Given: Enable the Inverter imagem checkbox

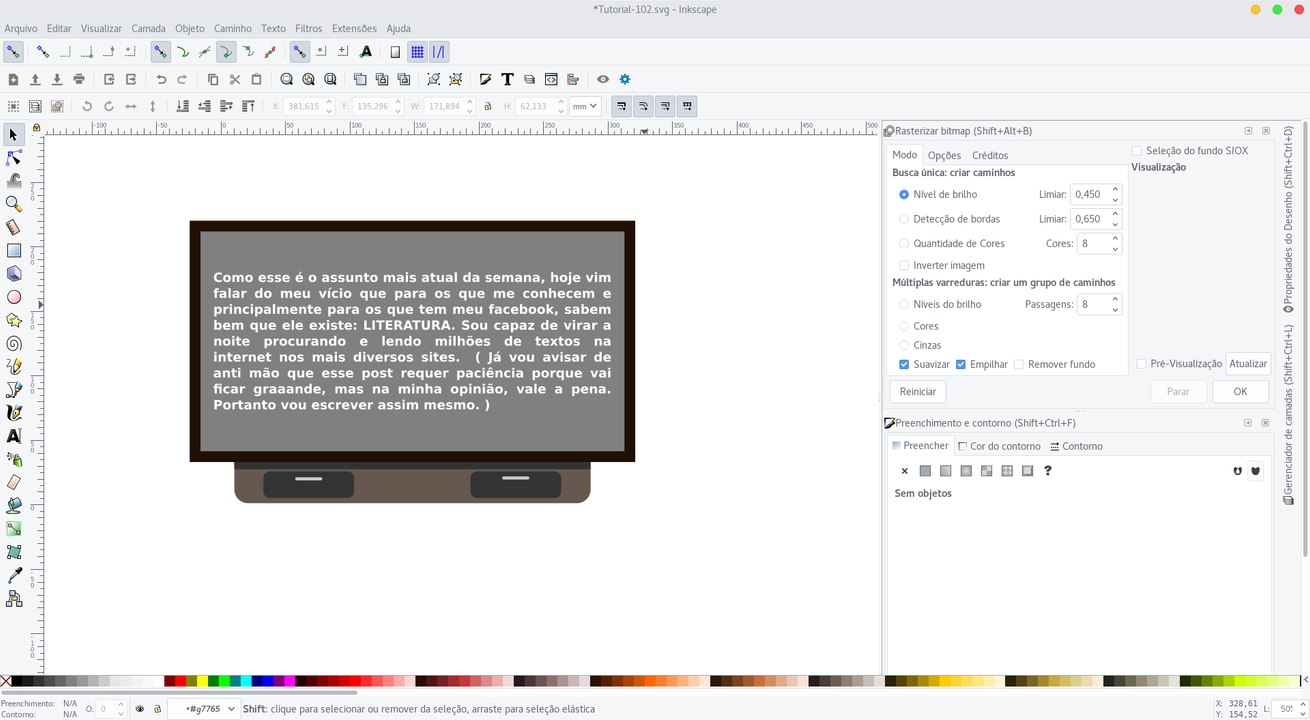Looking at the screenshot, I should pyautogui.click(x=904, y=265).
